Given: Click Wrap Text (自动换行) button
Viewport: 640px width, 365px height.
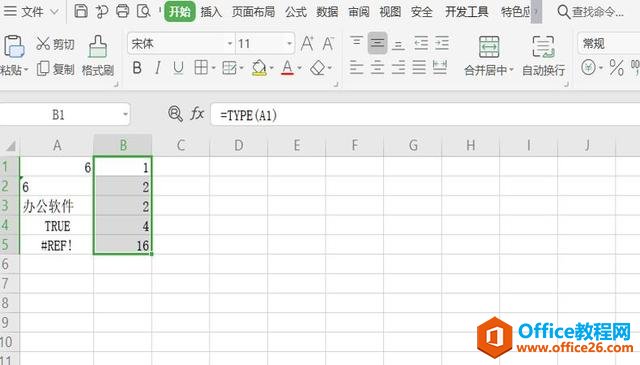Looking at the screenshot, I should coord(544,56).
